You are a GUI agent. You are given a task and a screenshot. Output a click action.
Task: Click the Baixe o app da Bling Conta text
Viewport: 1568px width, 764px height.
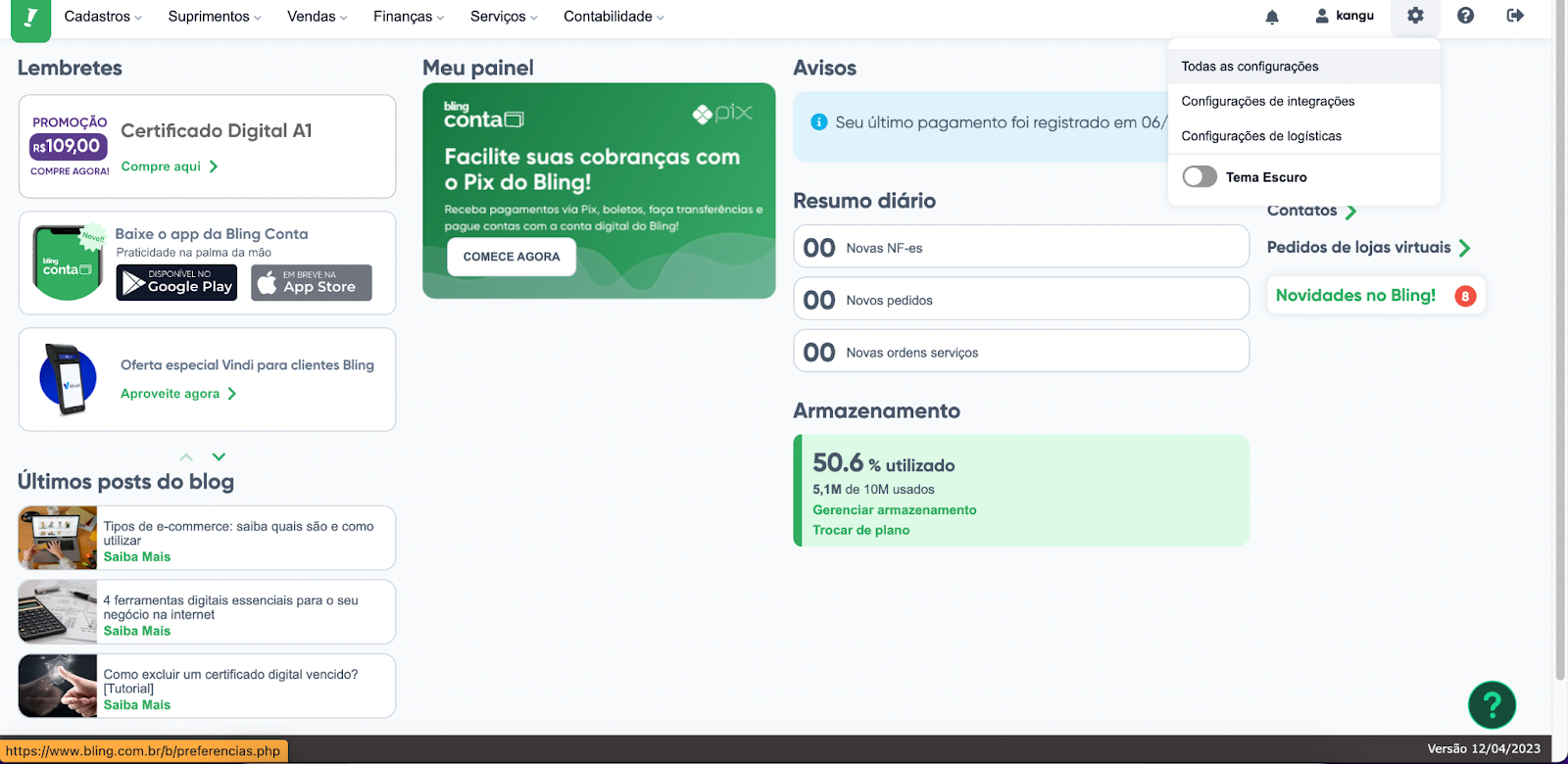tap(212, 234)
